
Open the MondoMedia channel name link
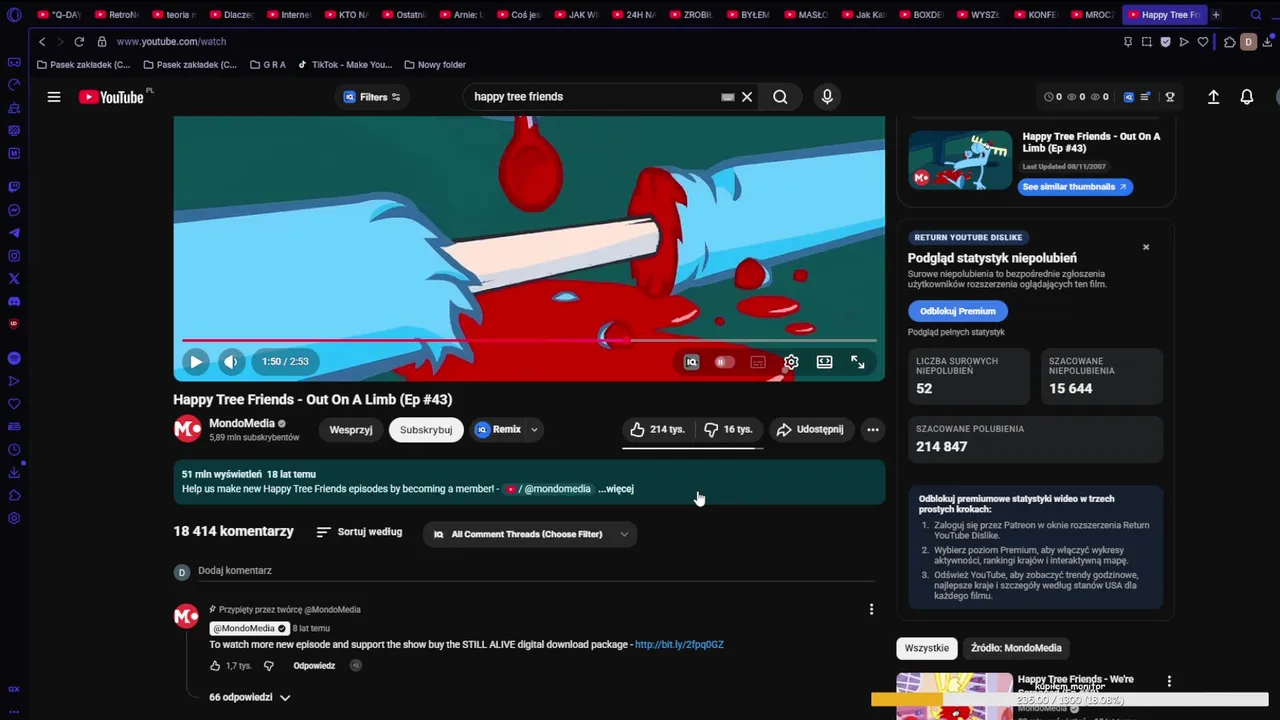click(242, 423)
